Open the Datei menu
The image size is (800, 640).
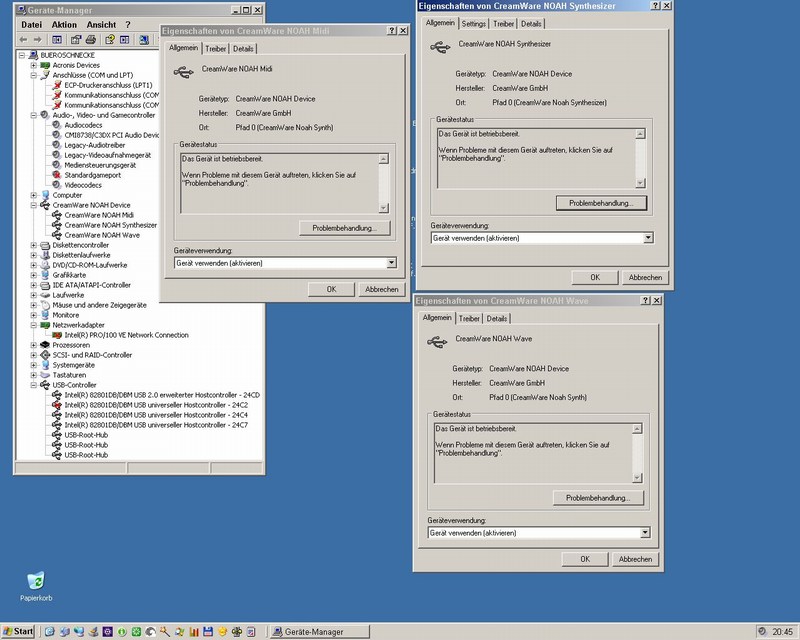point(32,24)
